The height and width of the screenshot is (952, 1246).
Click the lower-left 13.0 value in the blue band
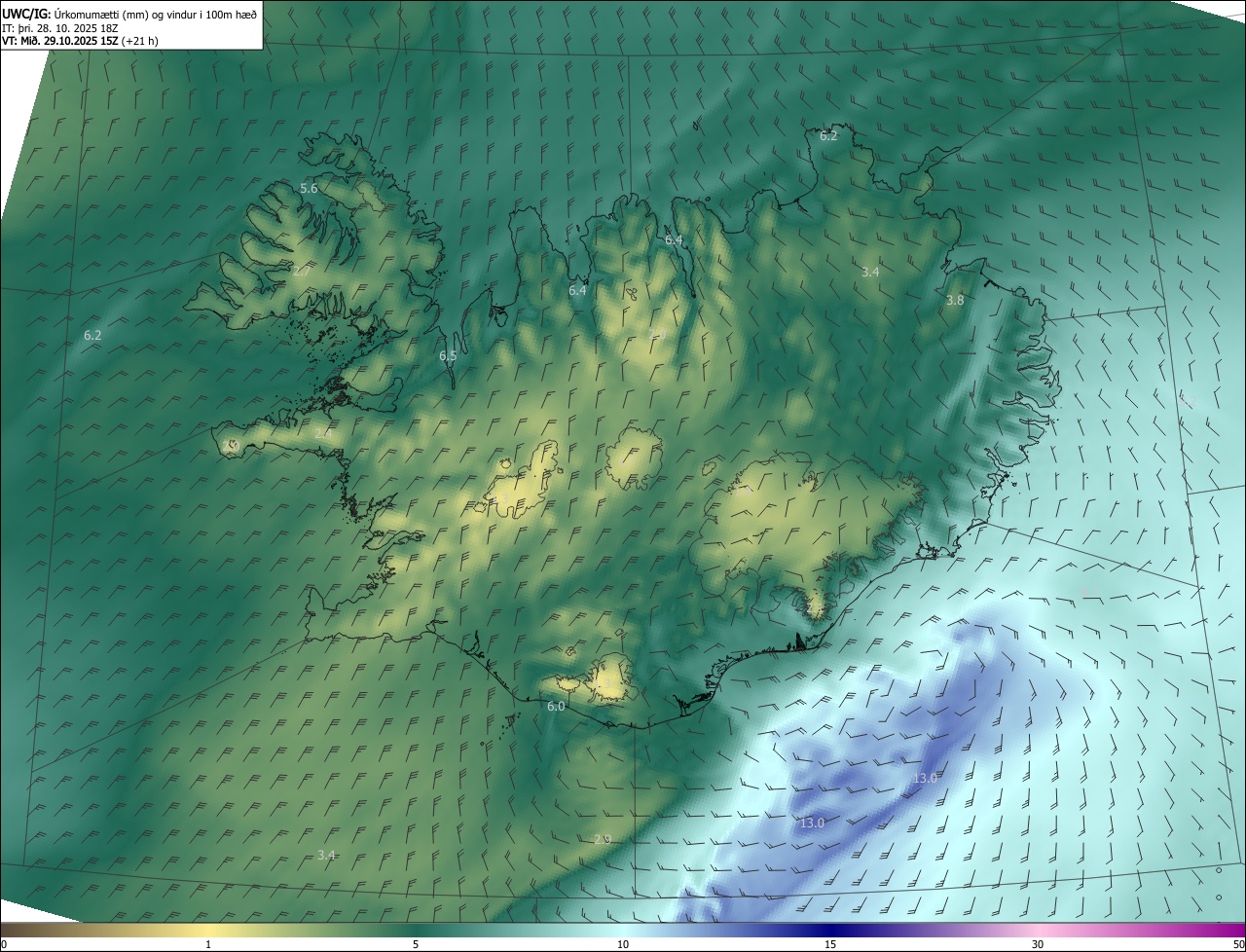(812, 824)
